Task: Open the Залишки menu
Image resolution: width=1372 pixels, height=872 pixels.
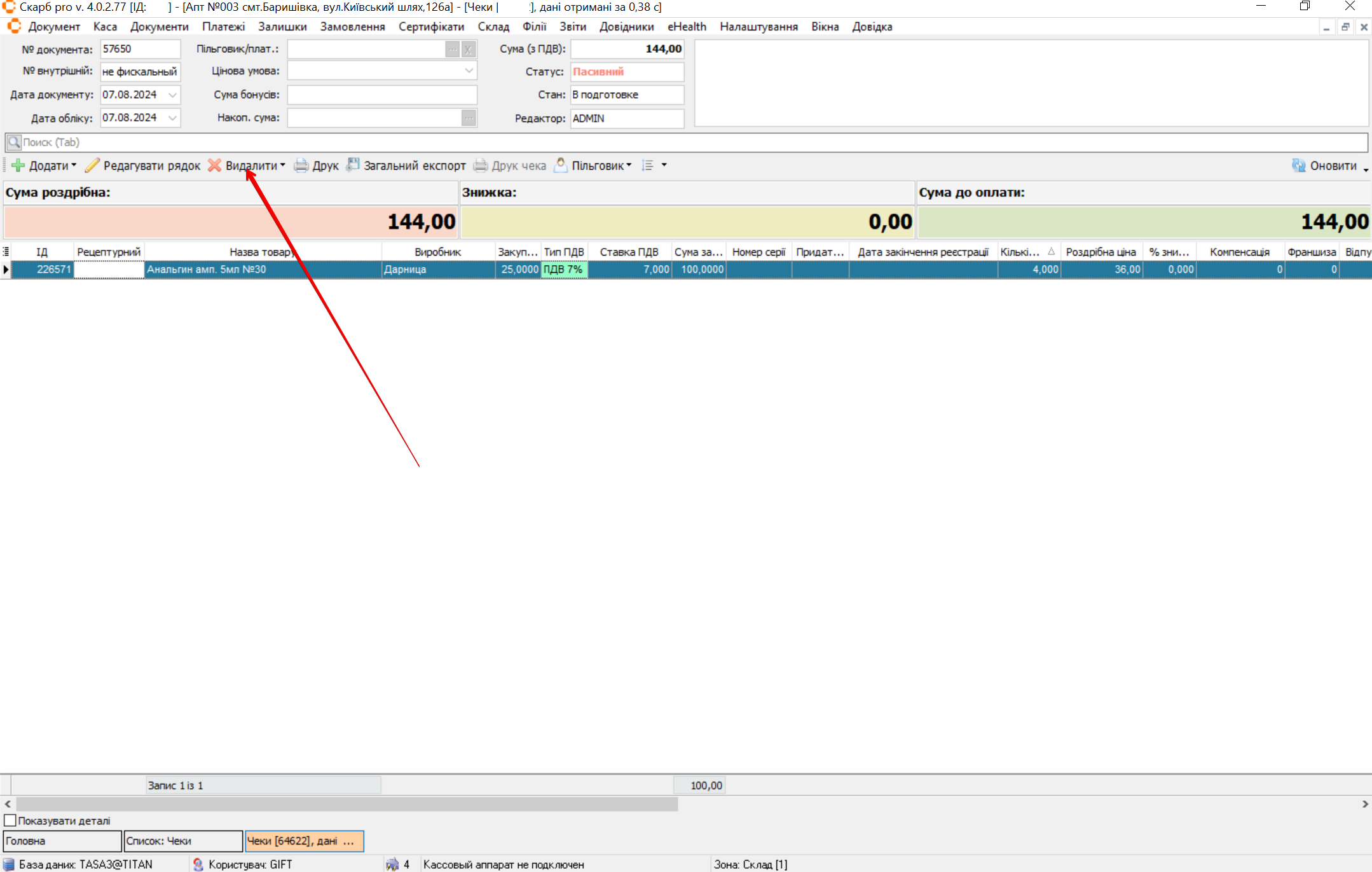Action: click(282, 27)
